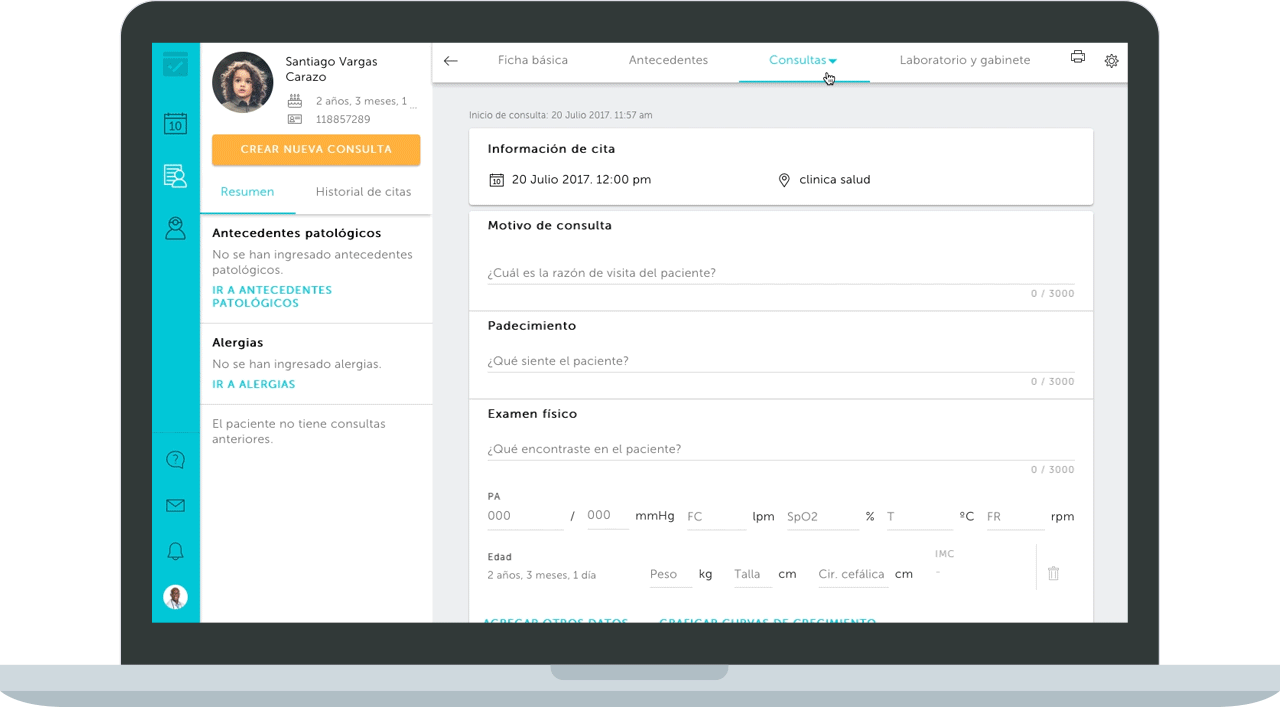Expand the Consultas dropdown menu

tap(803, 60)
